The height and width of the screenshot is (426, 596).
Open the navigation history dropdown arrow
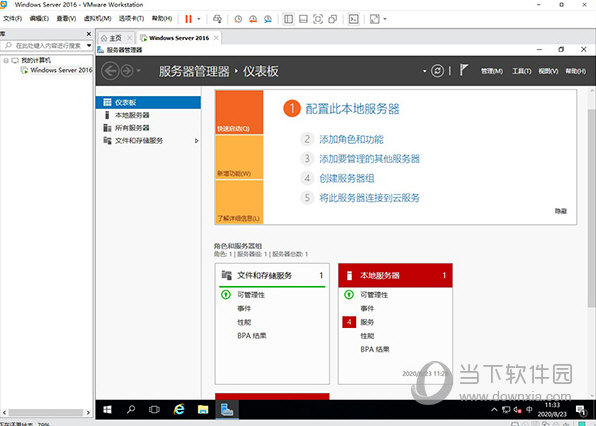138,71
